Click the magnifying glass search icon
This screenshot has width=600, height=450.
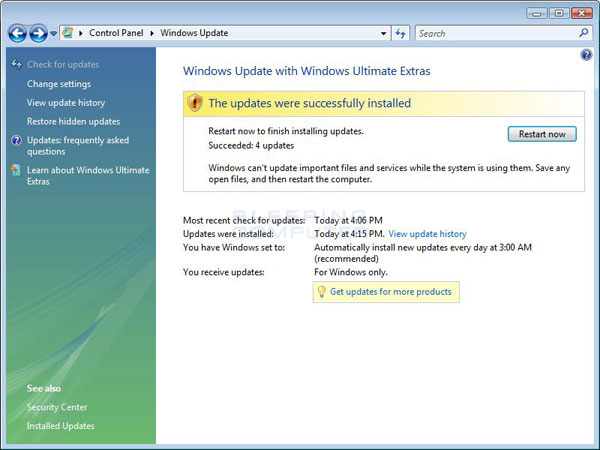point(584,33)
